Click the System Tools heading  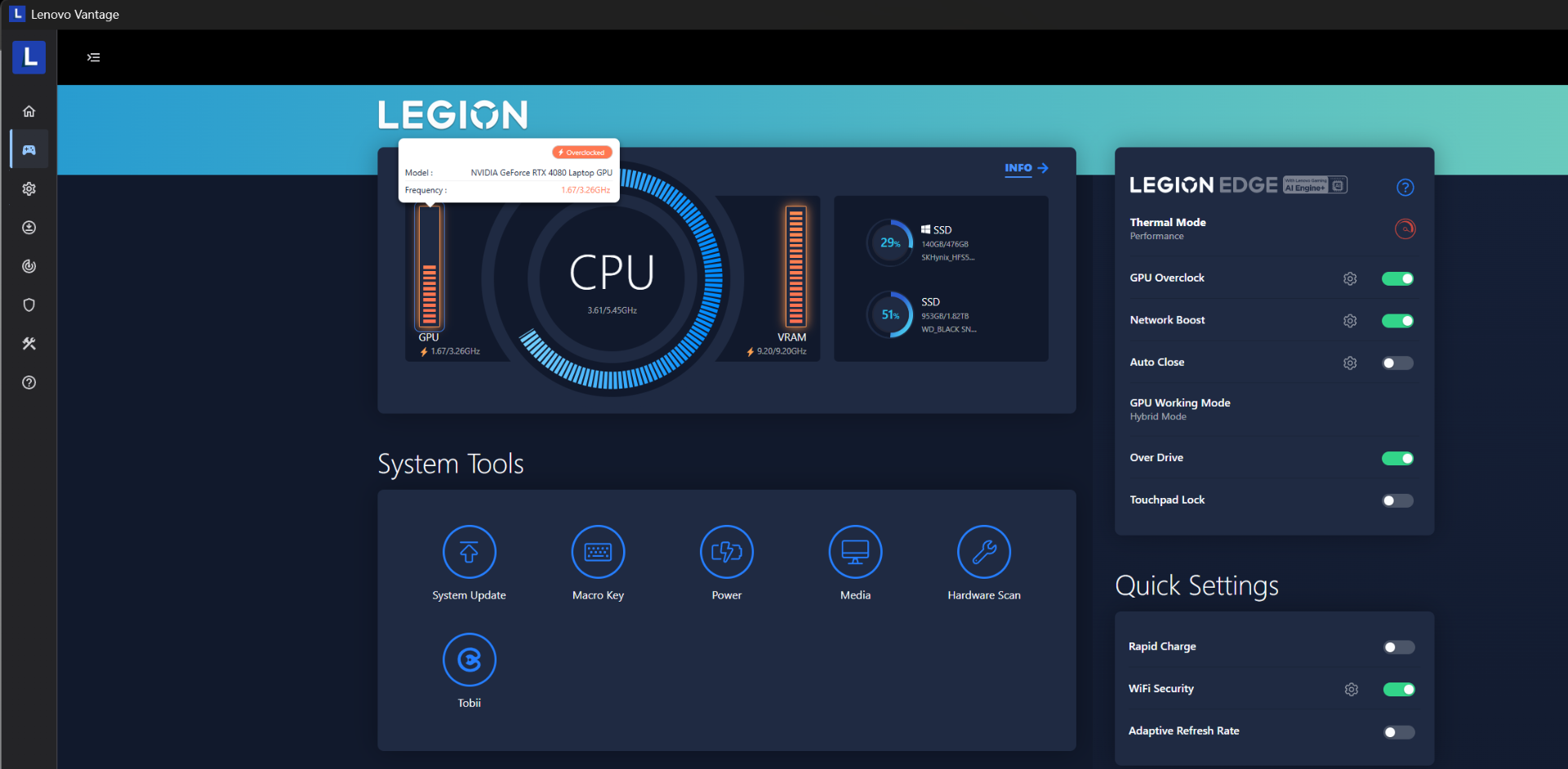[x=451, y=464]
